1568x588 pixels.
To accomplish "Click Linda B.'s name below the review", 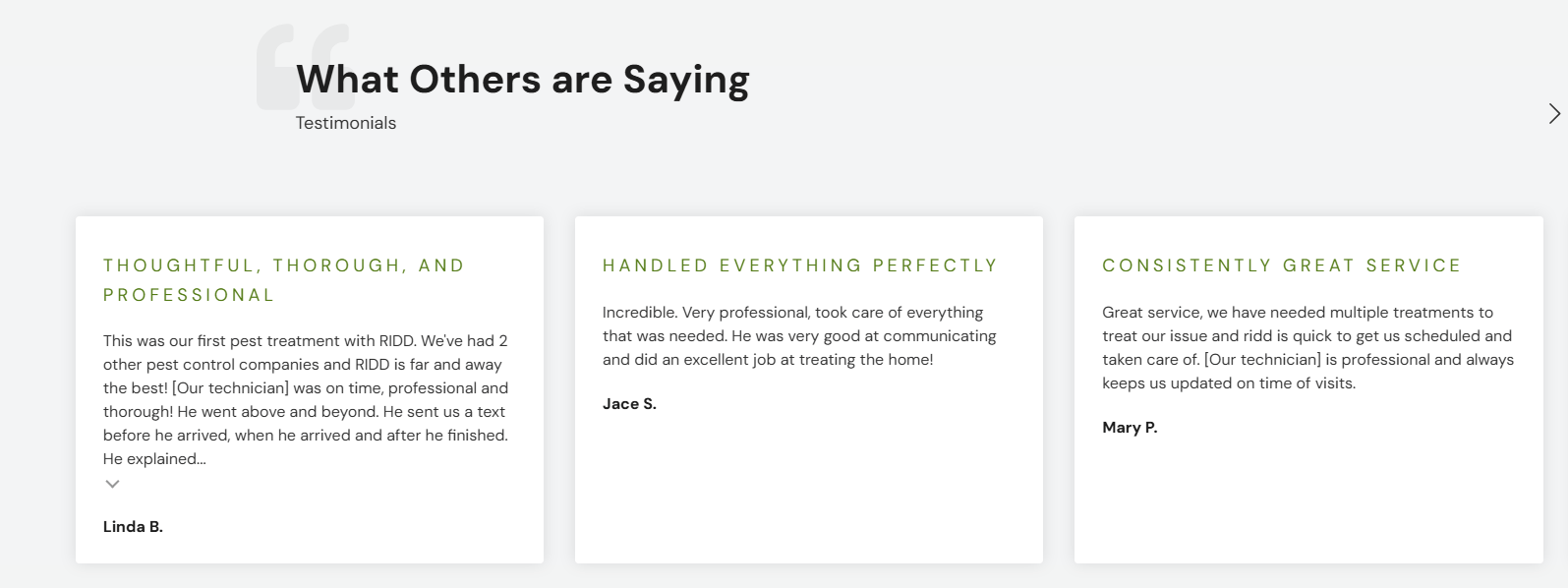I will point(132,526).
